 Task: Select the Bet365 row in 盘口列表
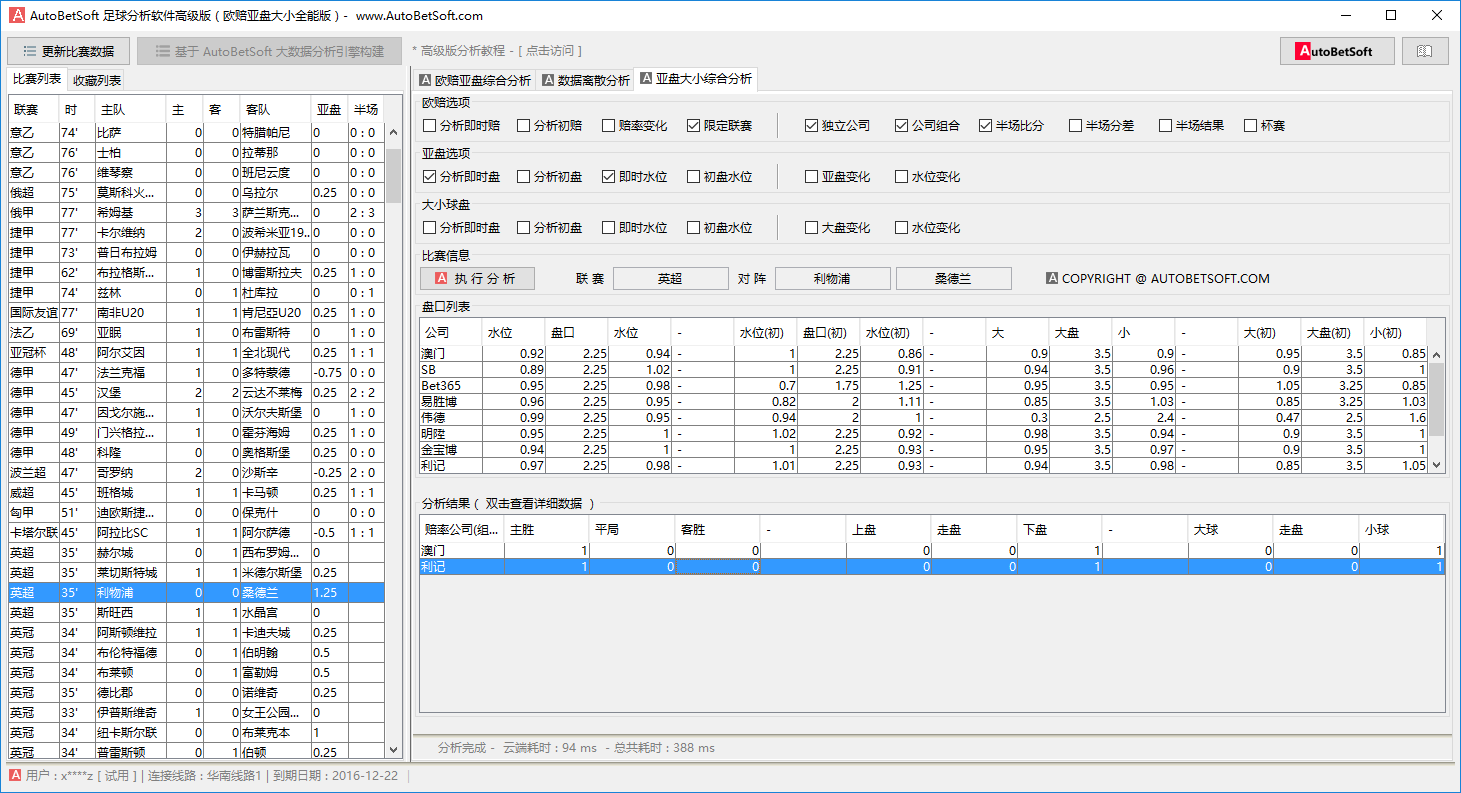tap(924, 386)
